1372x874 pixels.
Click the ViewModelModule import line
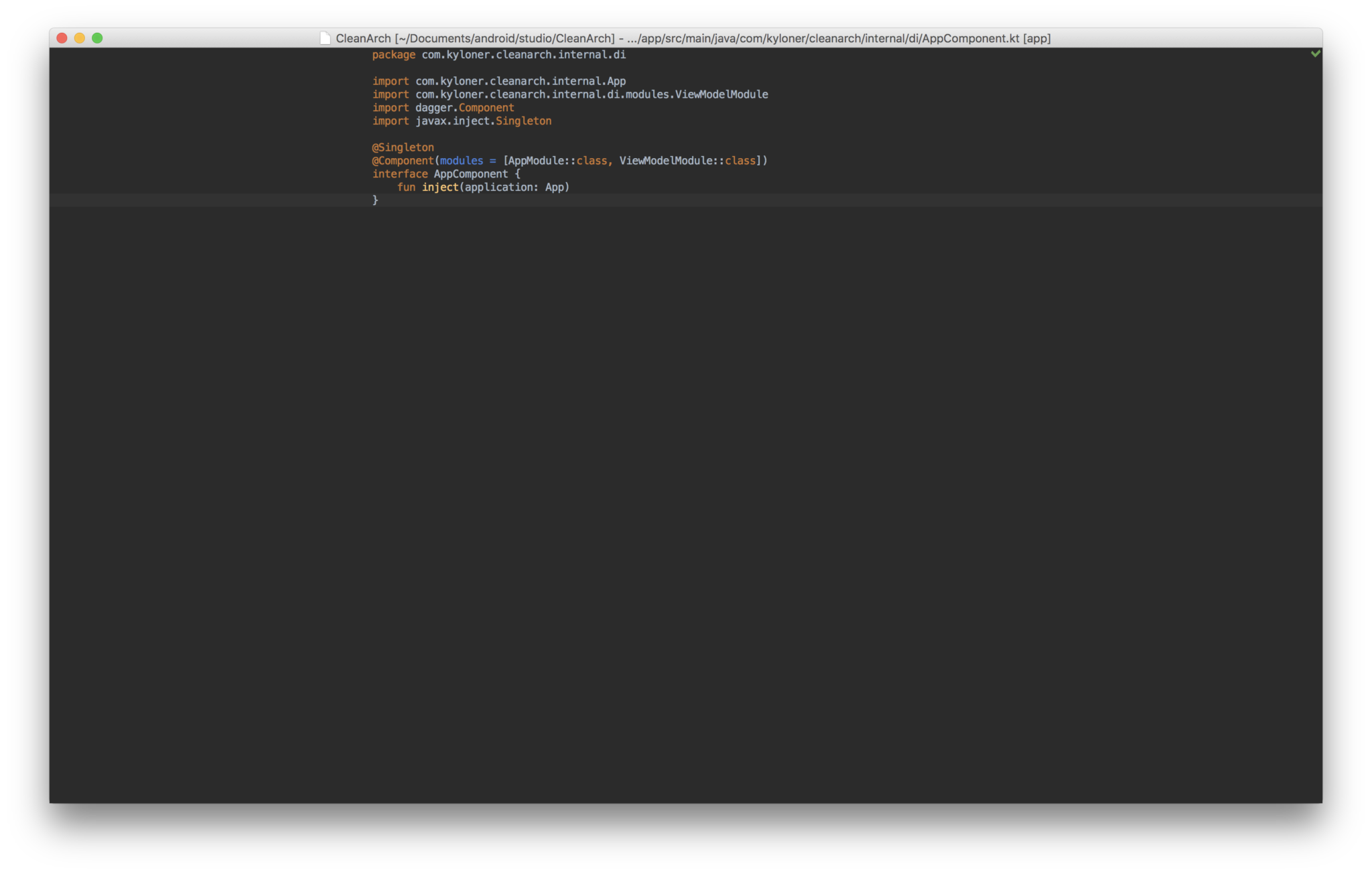(x=569, y=94)
